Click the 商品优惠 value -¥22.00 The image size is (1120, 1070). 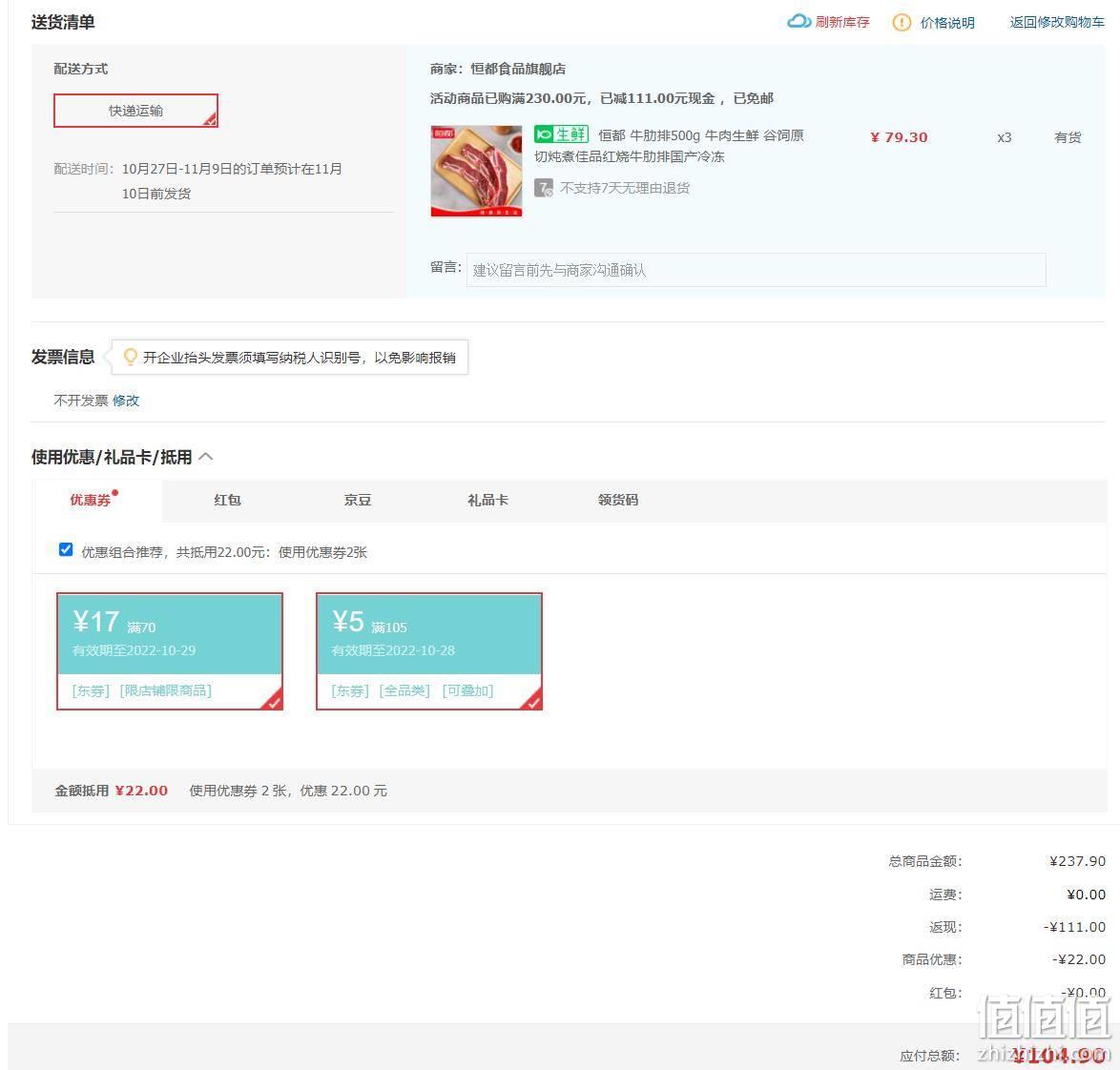[x=1079, y=959]
